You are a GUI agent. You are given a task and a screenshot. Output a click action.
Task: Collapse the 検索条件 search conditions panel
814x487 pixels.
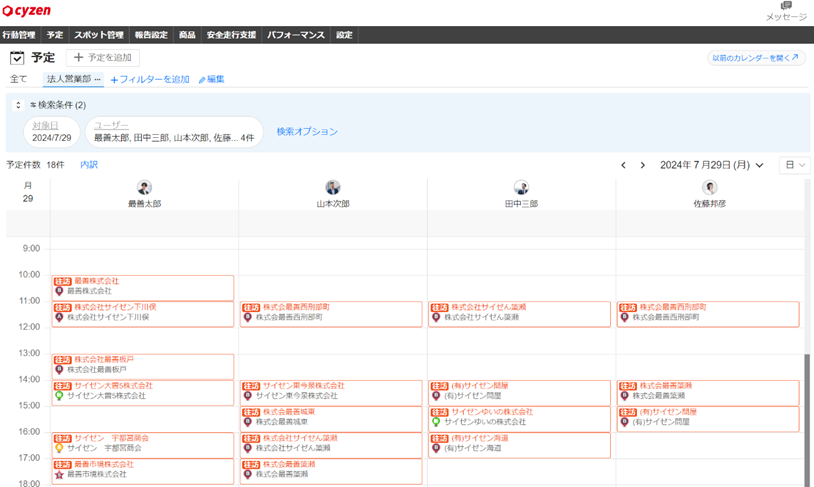(x=18, y=105)
